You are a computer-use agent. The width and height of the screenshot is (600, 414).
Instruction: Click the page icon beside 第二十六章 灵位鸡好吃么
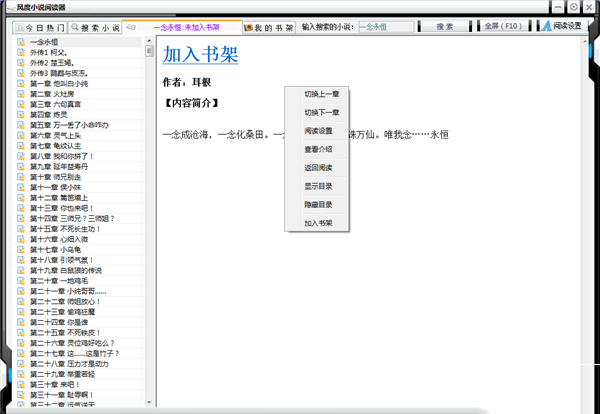(x=21, y=343)
